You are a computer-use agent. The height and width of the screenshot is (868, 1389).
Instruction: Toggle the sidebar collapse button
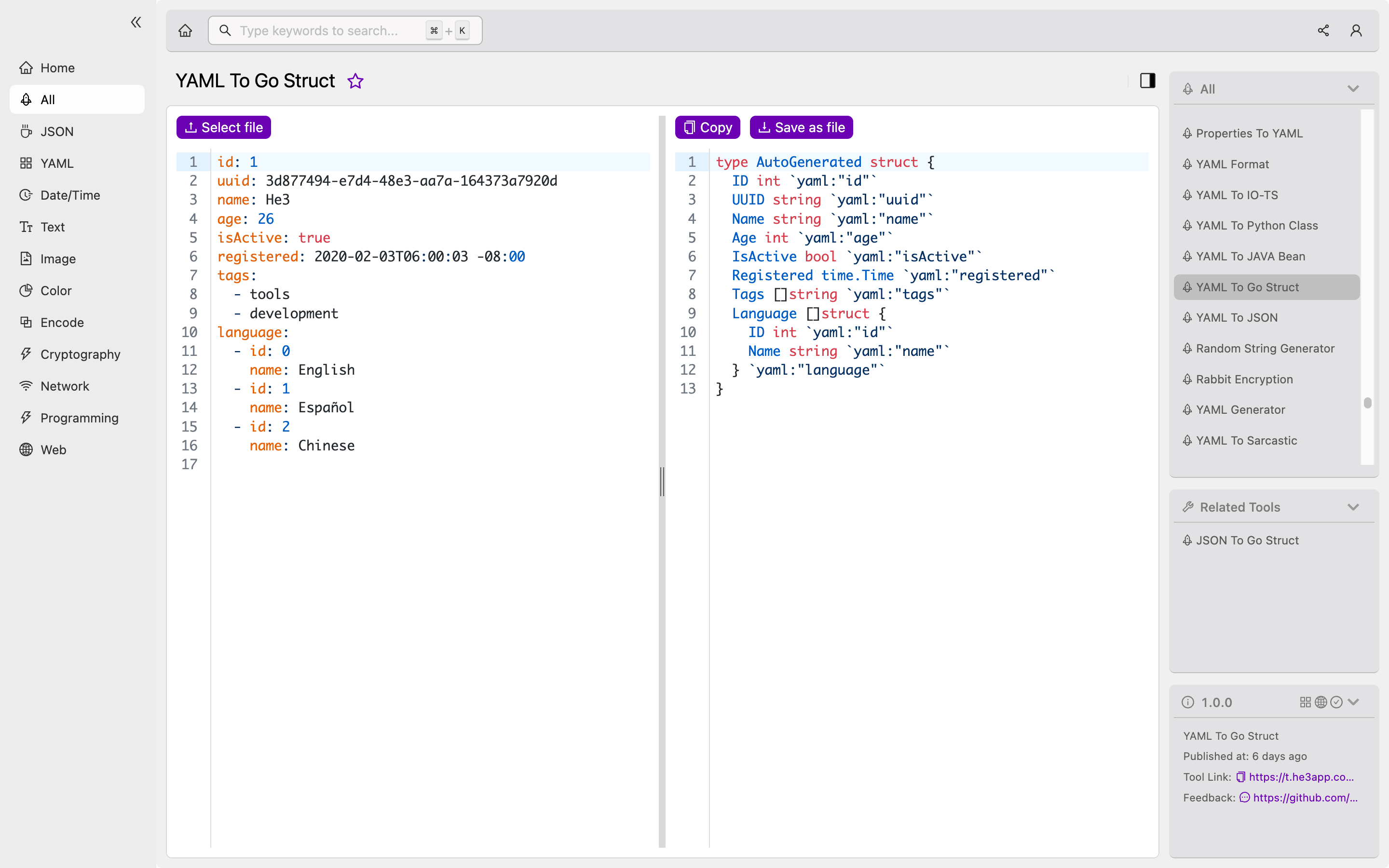(x=136, y=22)
